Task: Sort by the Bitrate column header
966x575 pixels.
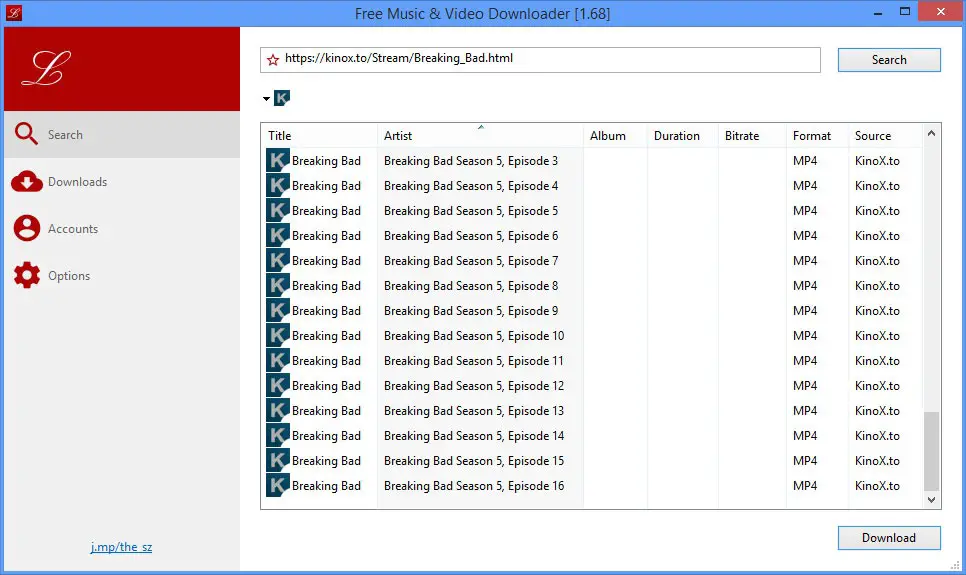Action: pyautogui.click(x=752, y=136)
